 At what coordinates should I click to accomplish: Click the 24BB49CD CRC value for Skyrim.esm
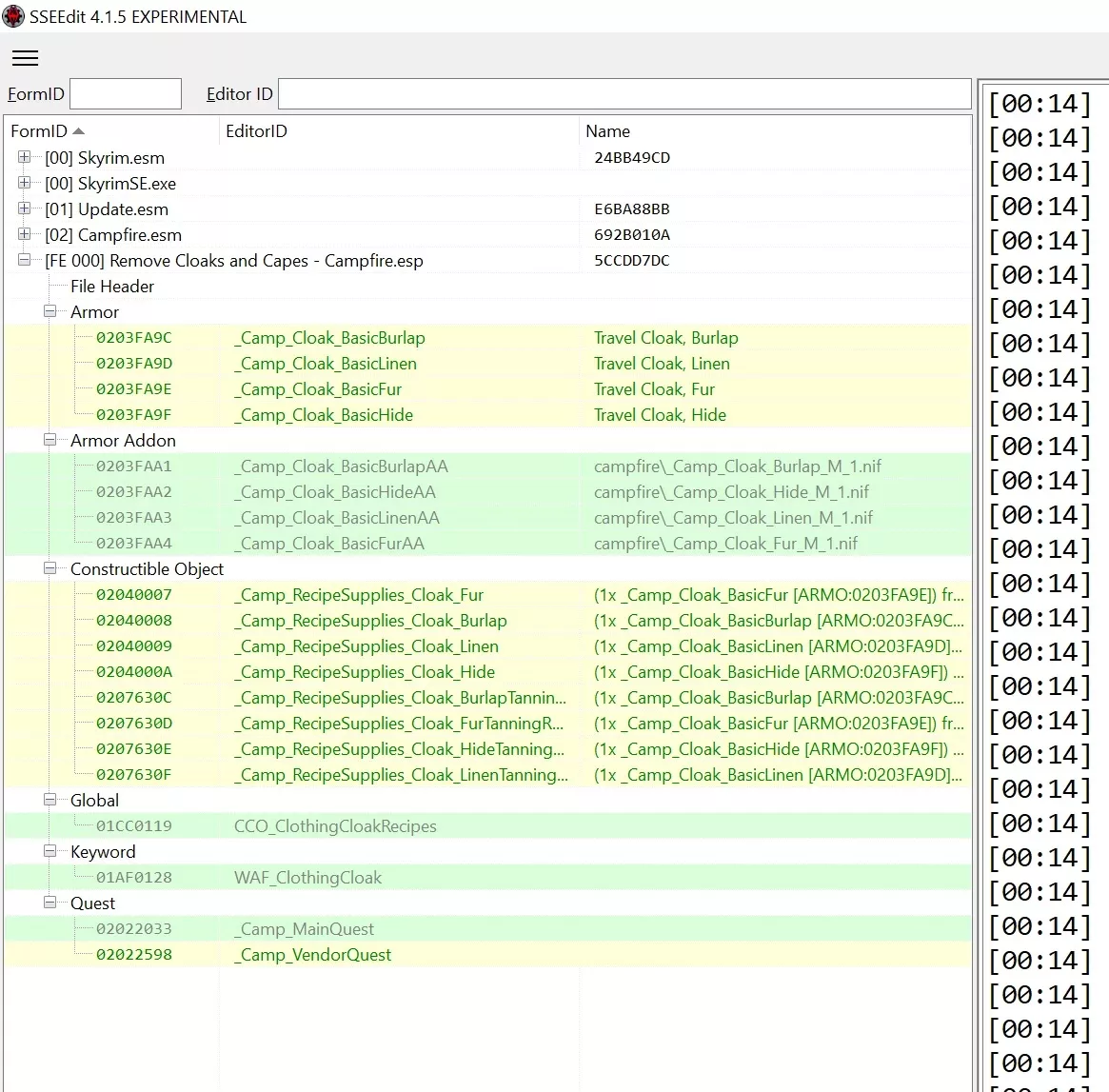(632, 158)
